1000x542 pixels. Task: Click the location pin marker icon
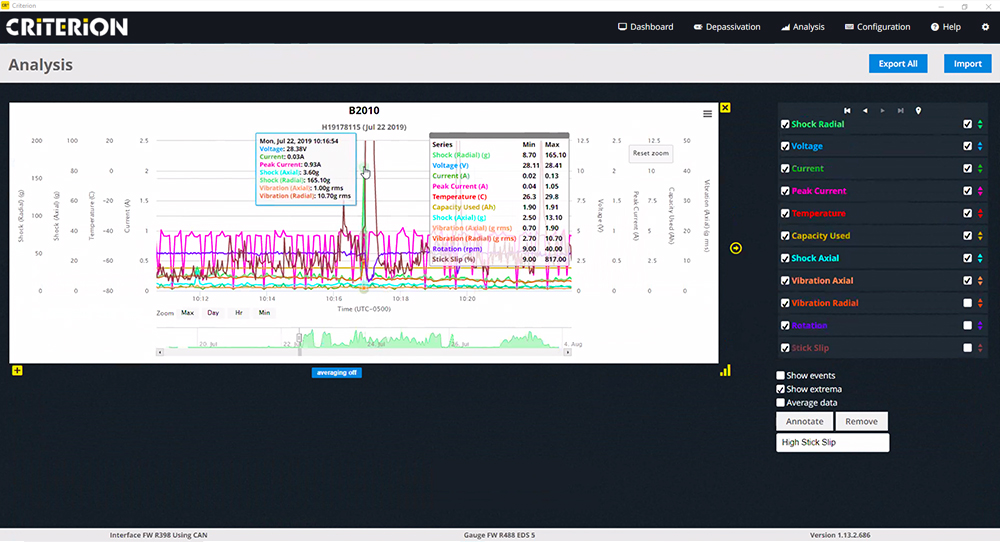coord(918,110)
